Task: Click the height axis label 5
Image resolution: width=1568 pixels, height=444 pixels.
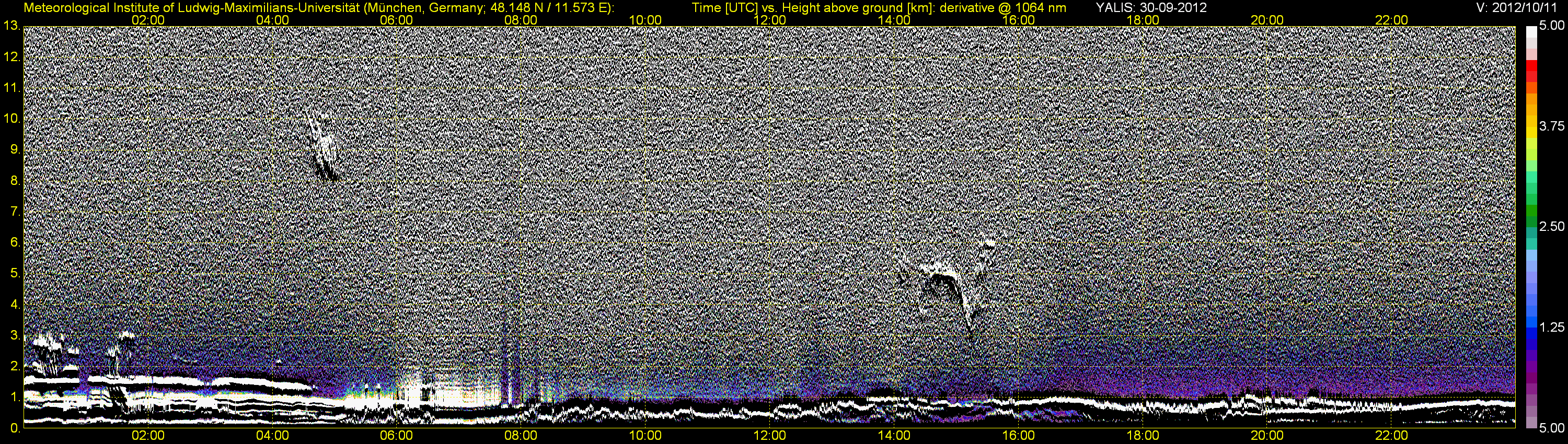Action: (x=15, y=274)
